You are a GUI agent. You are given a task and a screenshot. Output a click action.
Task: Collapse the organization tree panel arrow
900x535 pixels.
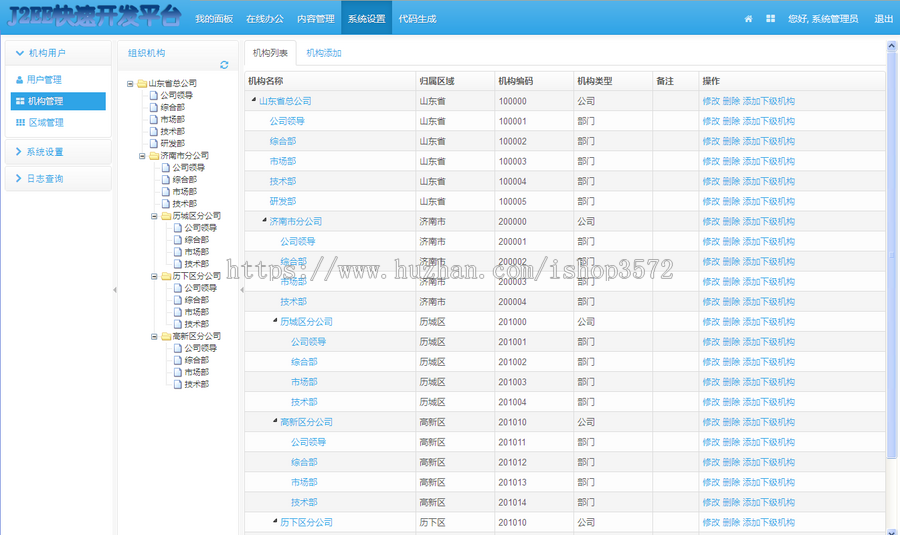[x=242, y=290]
